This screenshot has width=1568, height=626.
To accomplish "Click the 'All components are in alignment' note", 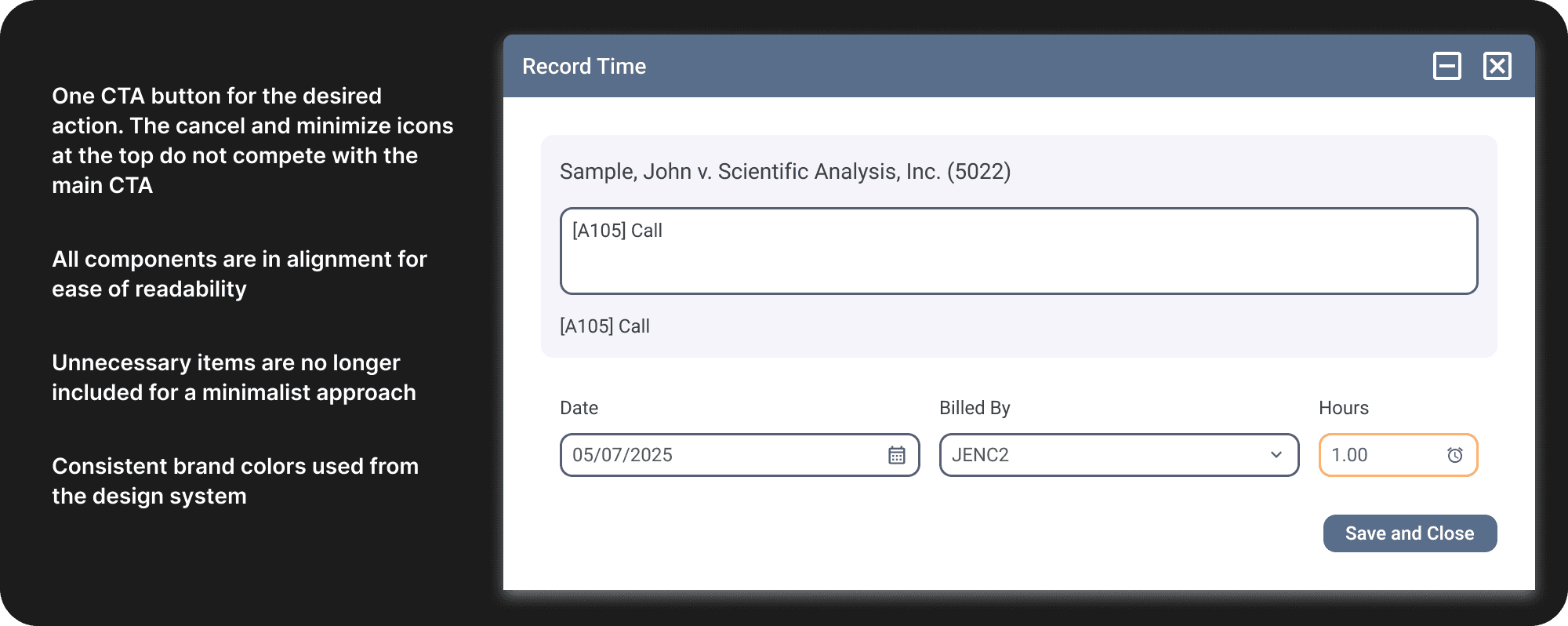I will pyautogui.click(x=239, y=274).
